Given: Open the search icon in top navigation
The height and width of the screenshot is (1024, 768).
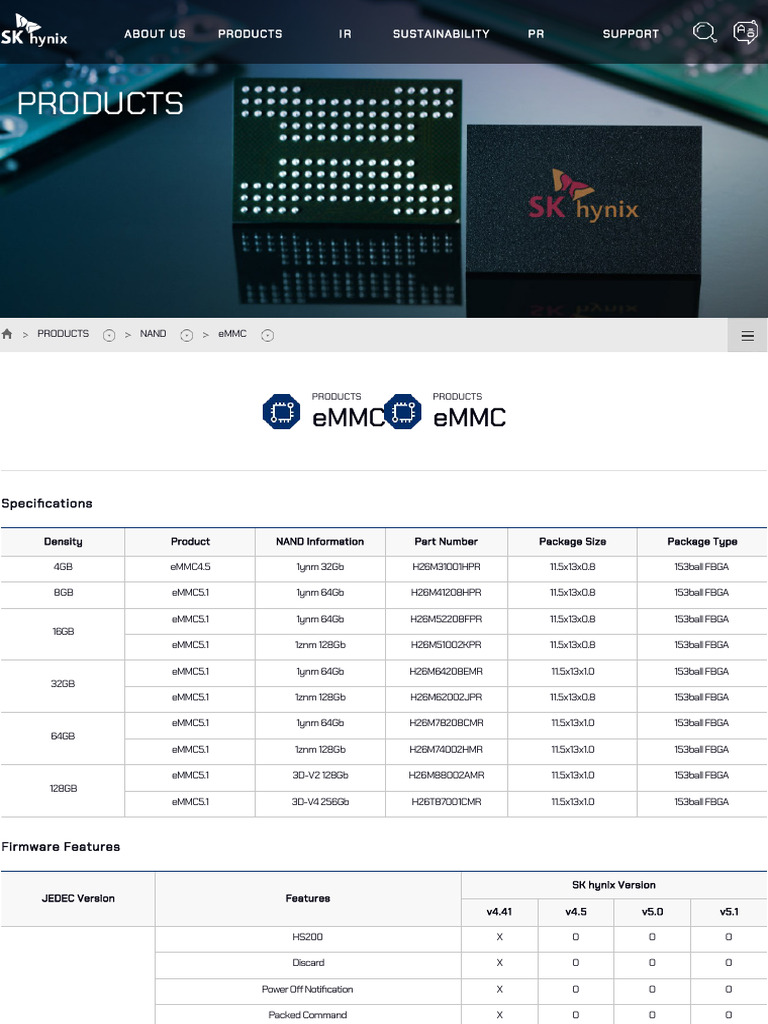Looking at the screenshot, I should (x=704, y=32).
